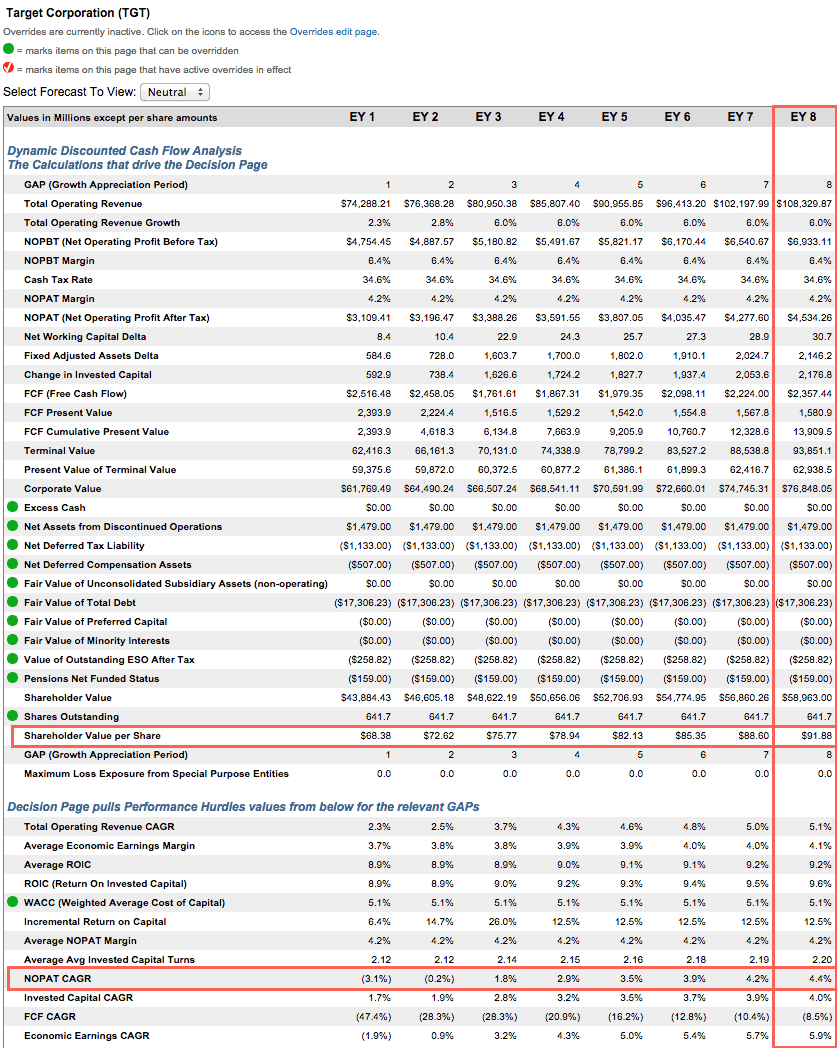Select EY 1 Corporate Value $61,769.49
837x1048 pixels.
coord(366,489)
